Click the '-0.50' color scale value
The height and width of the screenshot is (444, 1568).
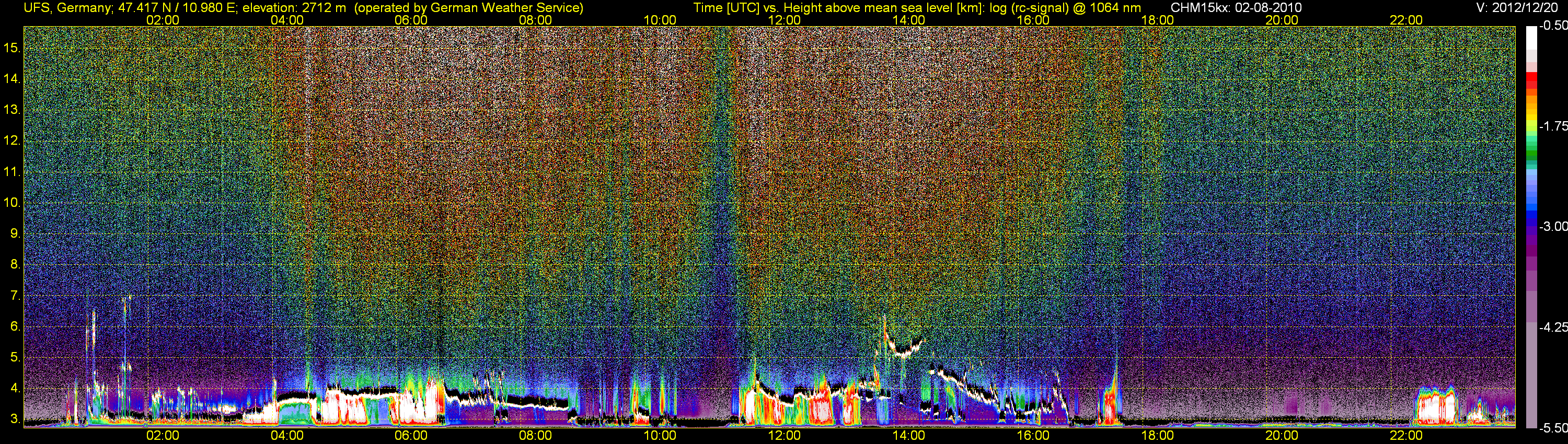coord(1553,26)
